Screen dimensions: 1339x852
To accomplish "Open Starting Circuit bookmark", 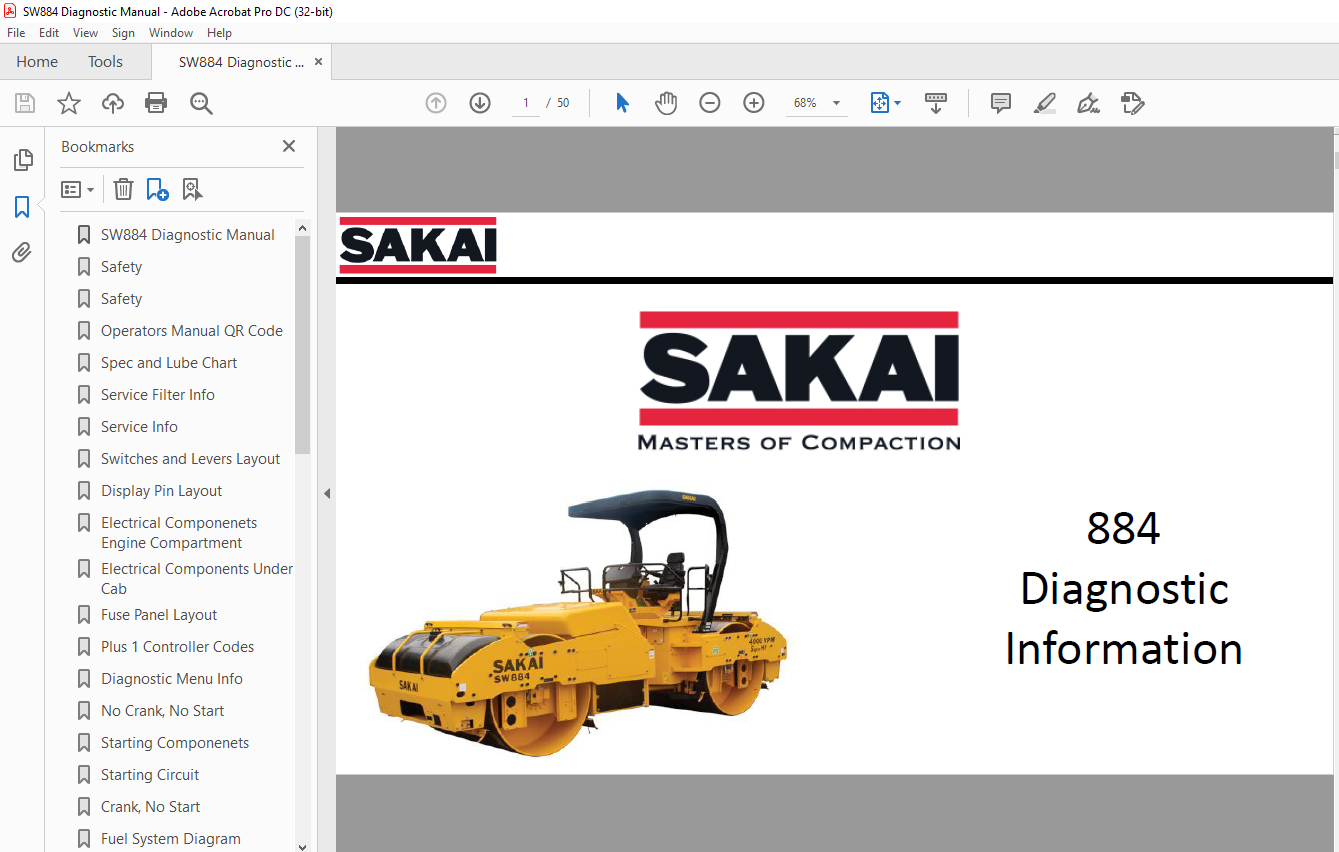I will (x=150, y=775).
